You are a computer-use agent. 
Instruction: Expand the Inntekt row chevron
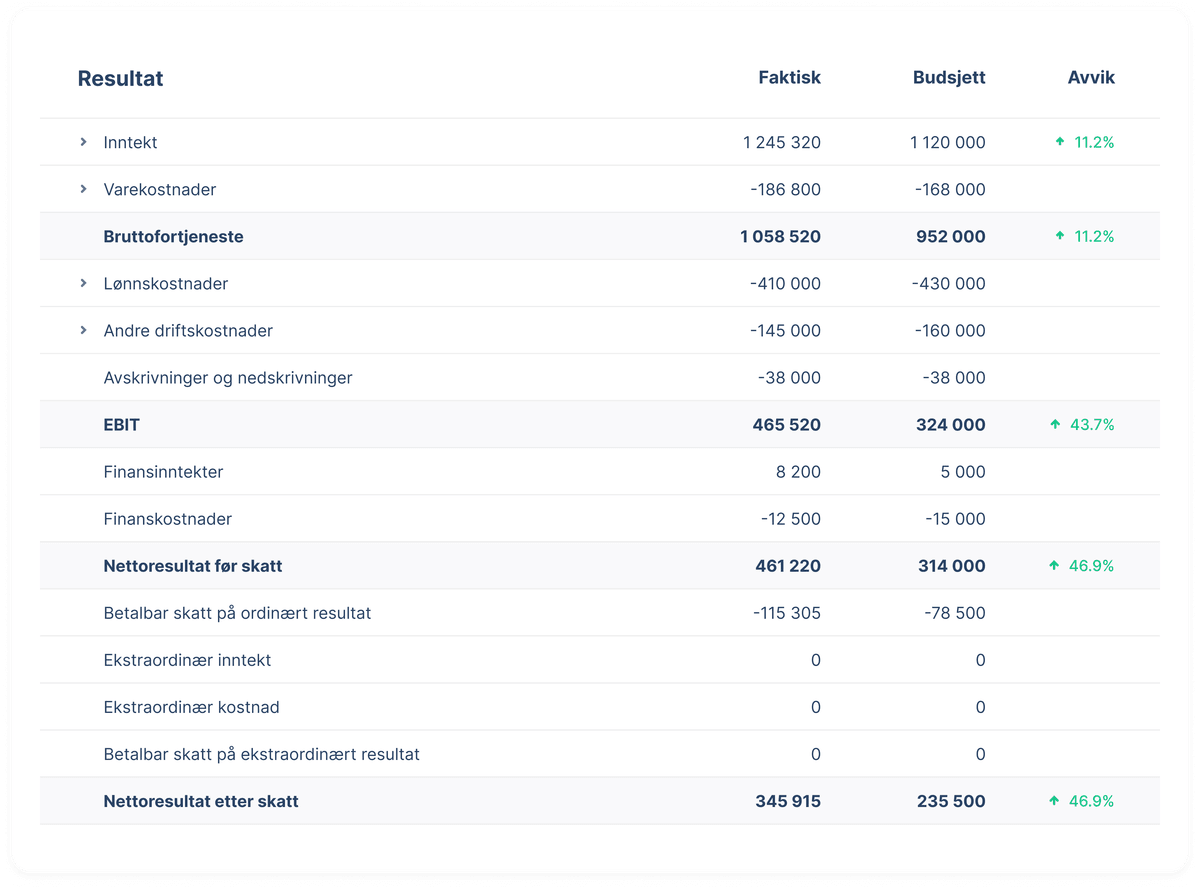(x=84, y=142)
